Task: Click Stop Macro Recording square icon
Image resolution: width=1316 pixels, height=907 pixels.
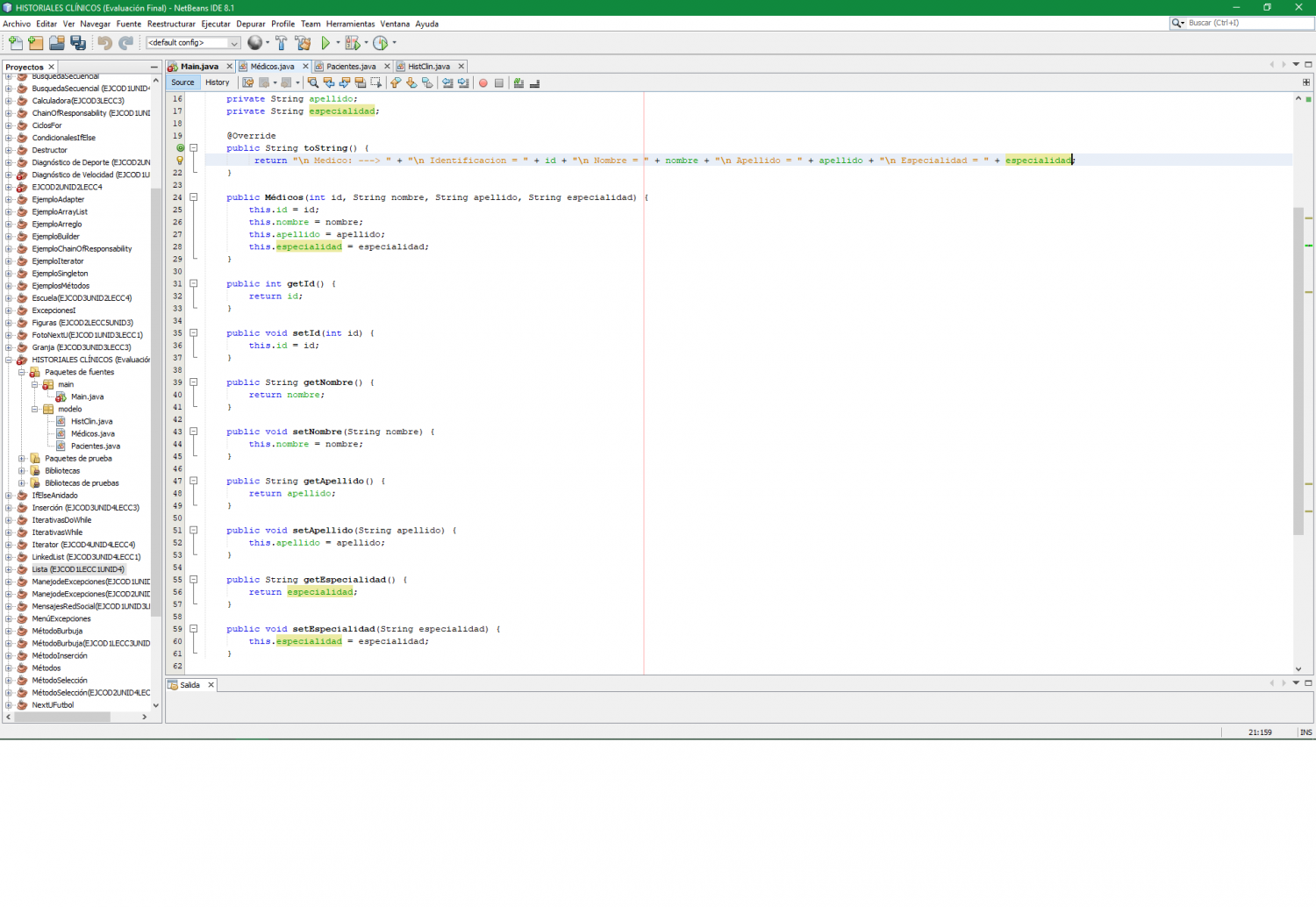Action: [x=498, y=82]
